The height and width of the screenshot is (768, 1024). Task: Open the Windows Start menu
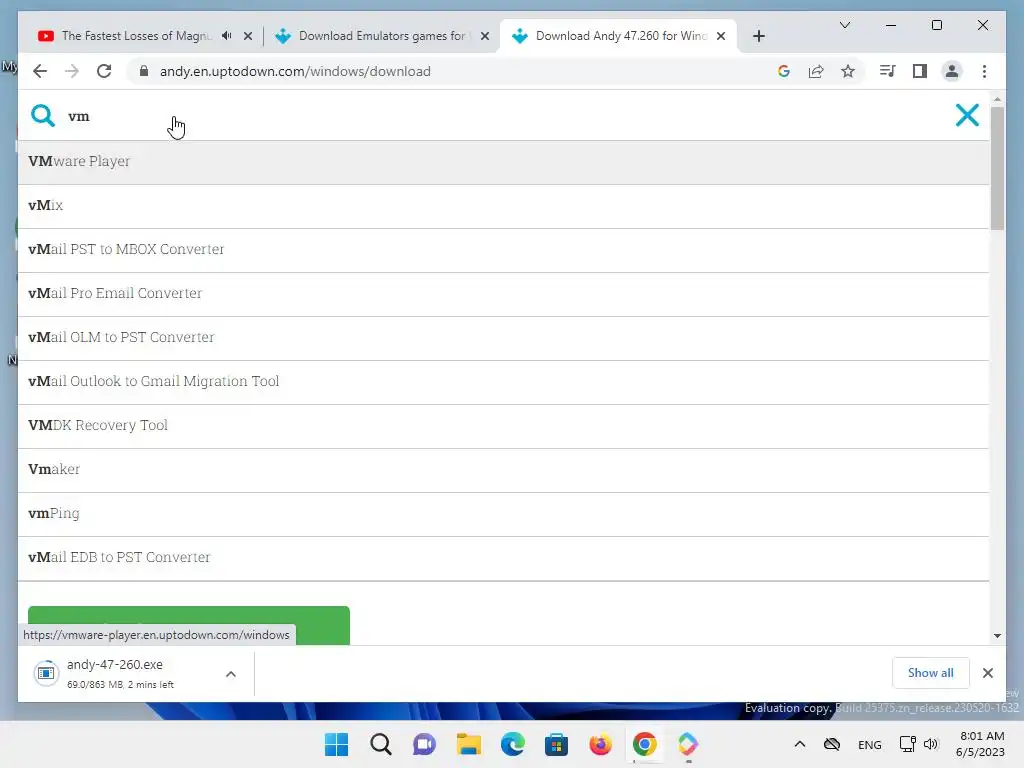coord(336,744)
